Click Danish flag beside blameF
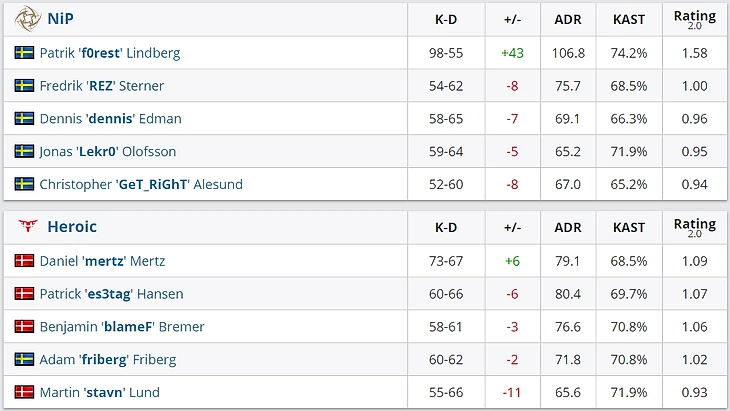The width and height of the screenshot is (730, 411). (24, 326)
